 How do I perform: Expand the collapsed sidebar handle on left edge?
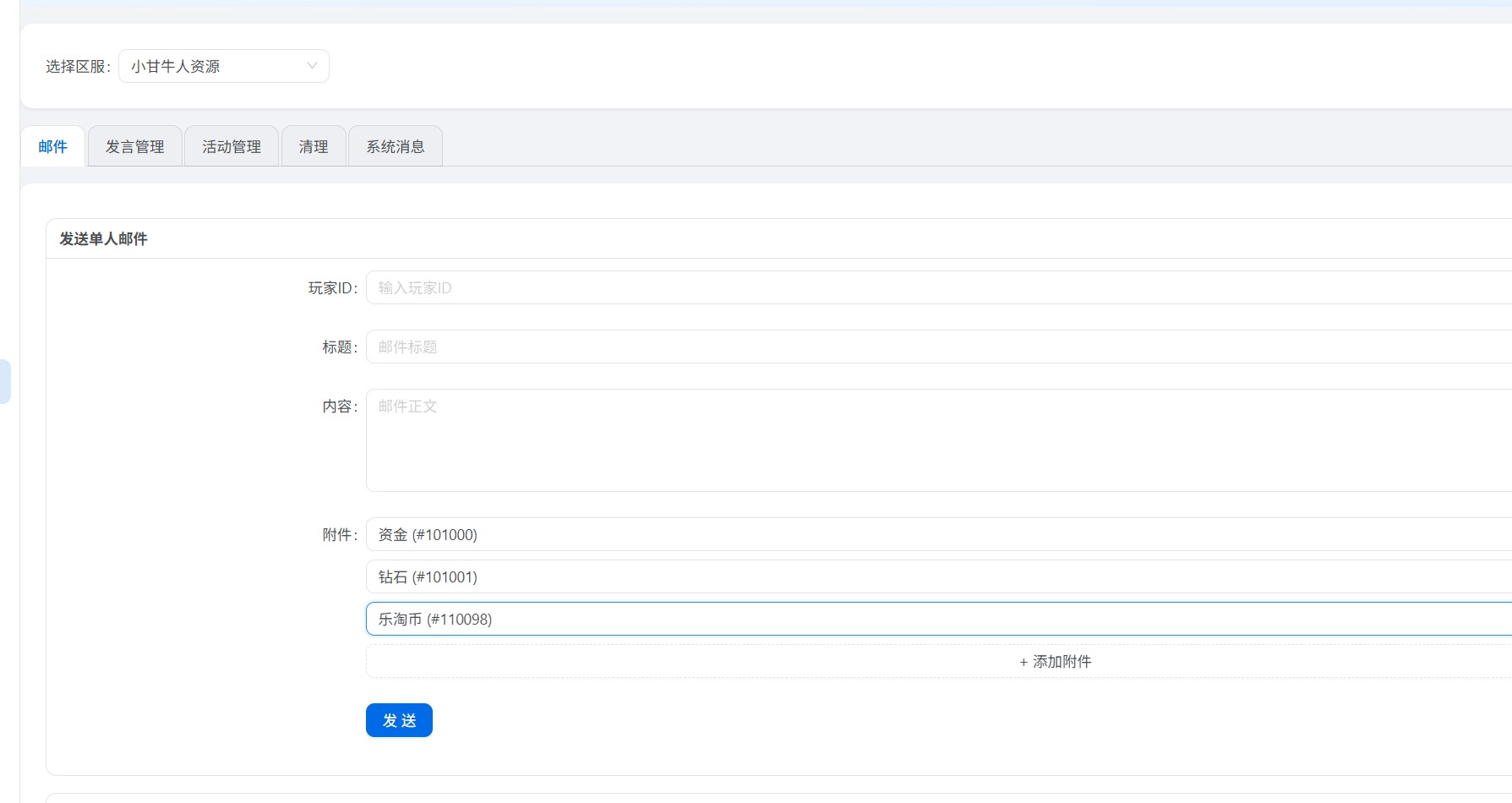(x=5, y=382)
